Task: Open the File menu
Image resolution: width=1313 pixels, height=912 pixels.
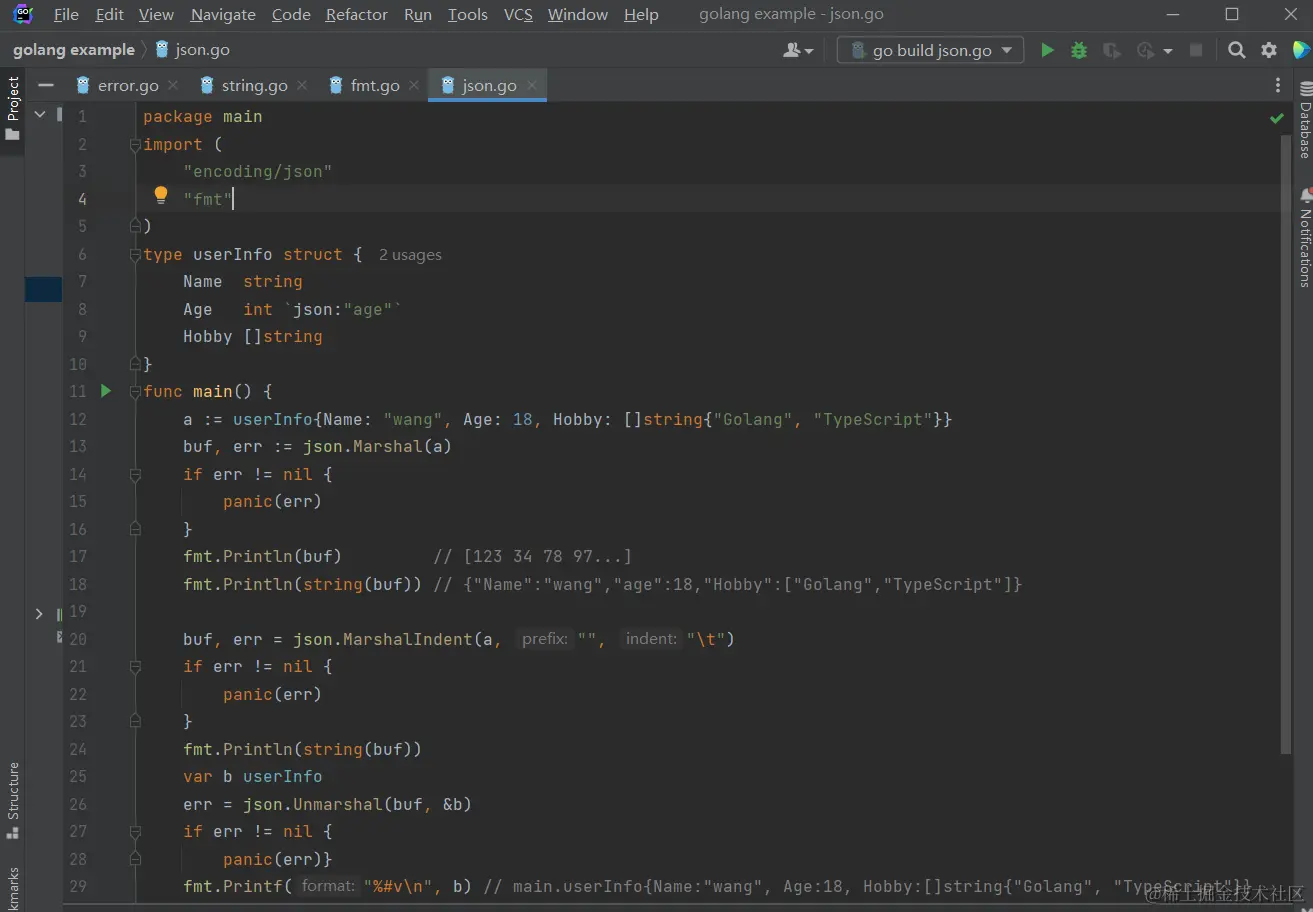Action: 66,14
